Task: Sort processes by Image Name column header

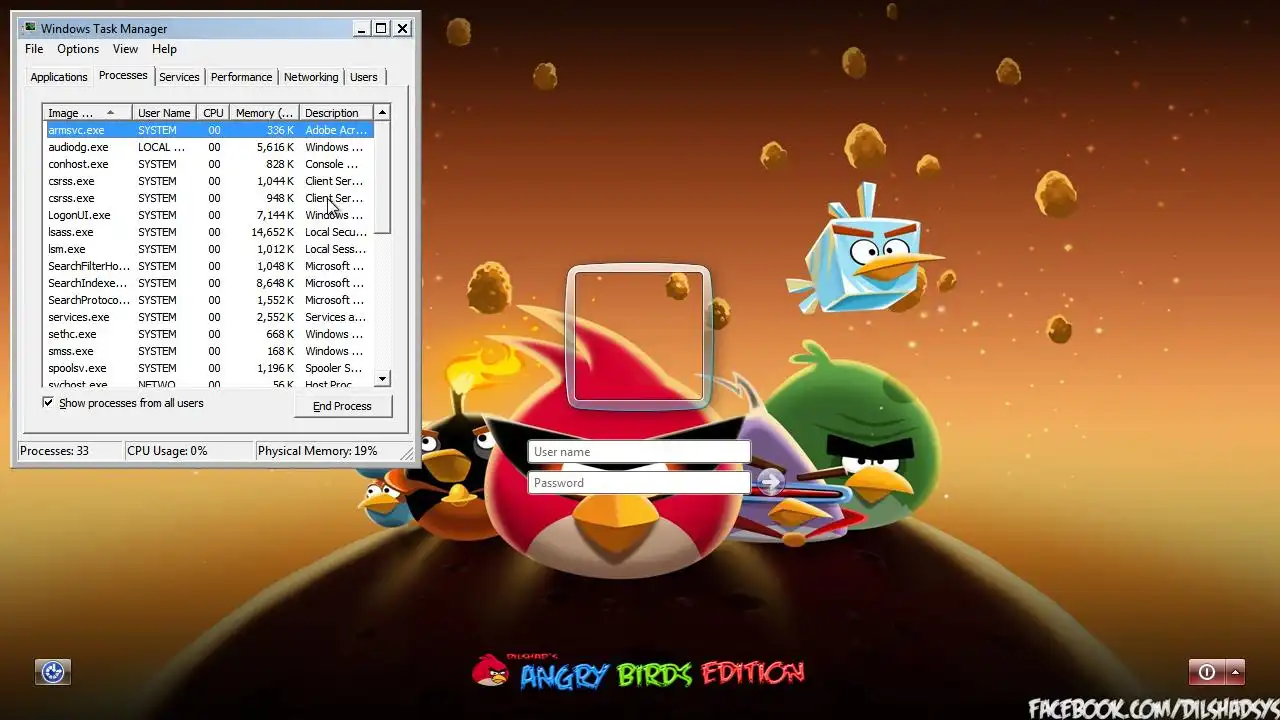Action: pos(87,113)
